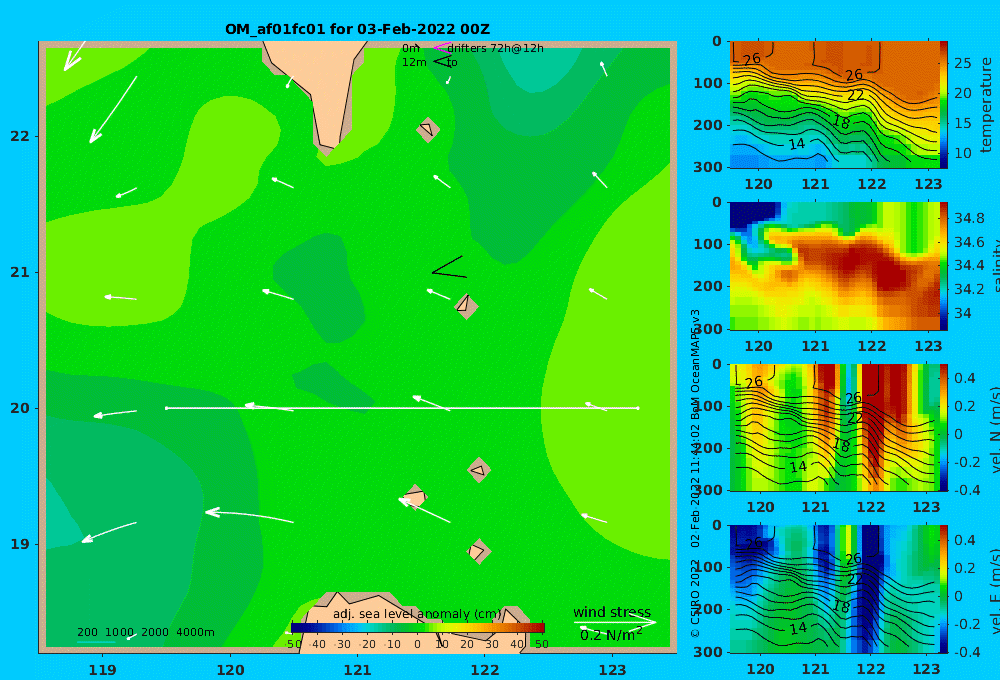Screen dimensions: 1000x680
Task: Click latitude label 22 on main map
Action: (20, 136)
